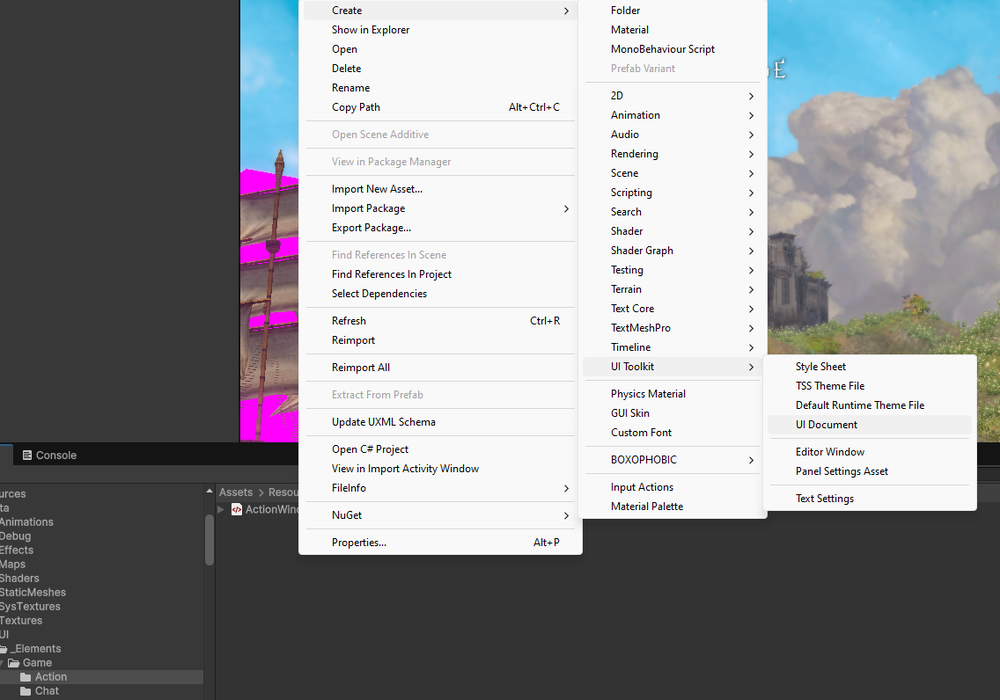Select Panel Settings Asset option
This screenshot has height=700, width=1000.
tap(841, 472)
